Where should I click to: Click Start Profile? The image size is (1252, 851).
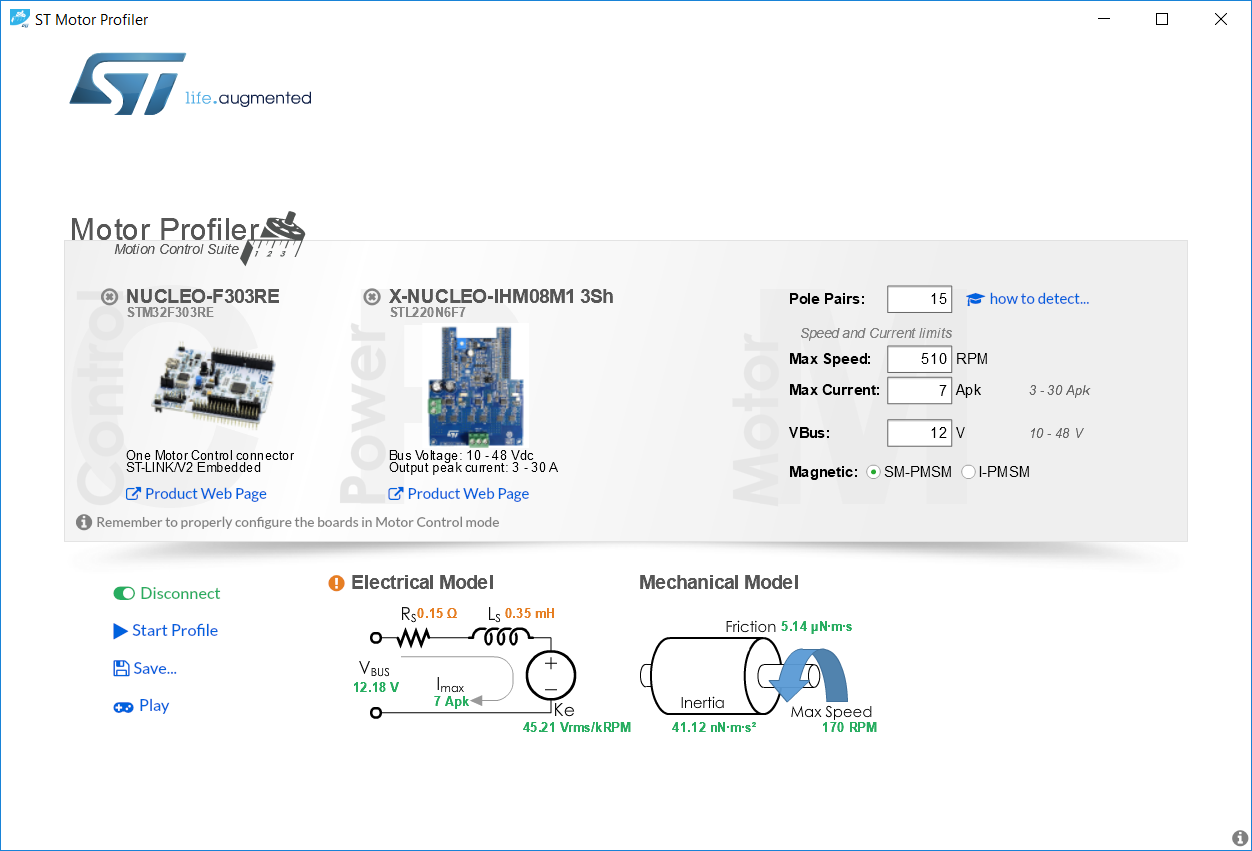175,631
